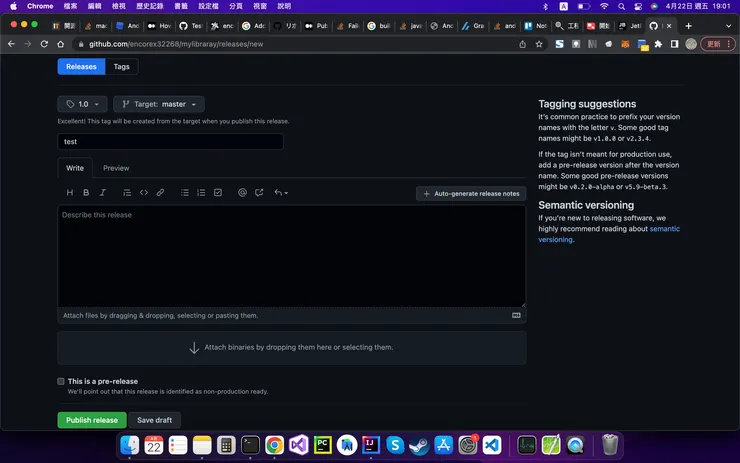Viewport: 740px width, 463px height.
Task: Select the Tags tab
Action: [121, 67]
